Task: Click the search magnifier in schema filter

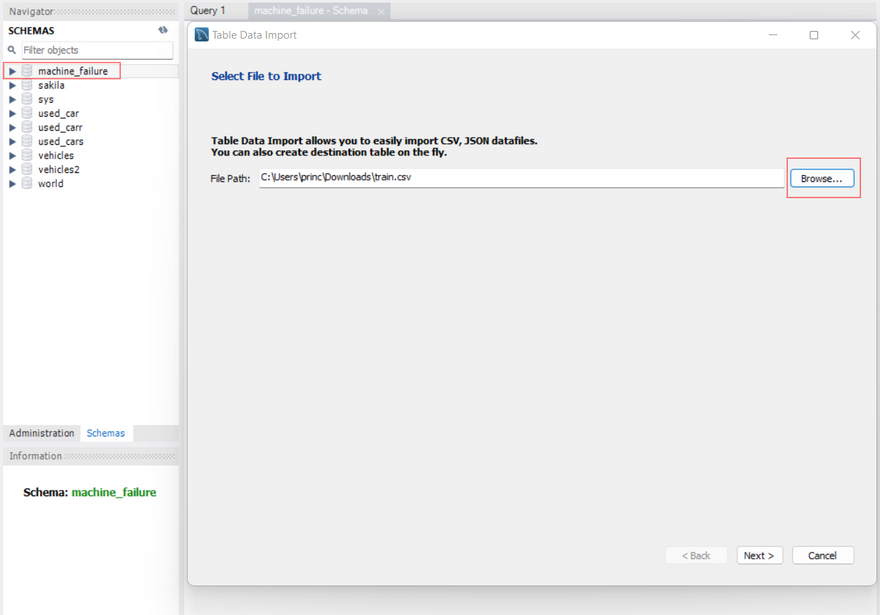Action: (12, 50)
